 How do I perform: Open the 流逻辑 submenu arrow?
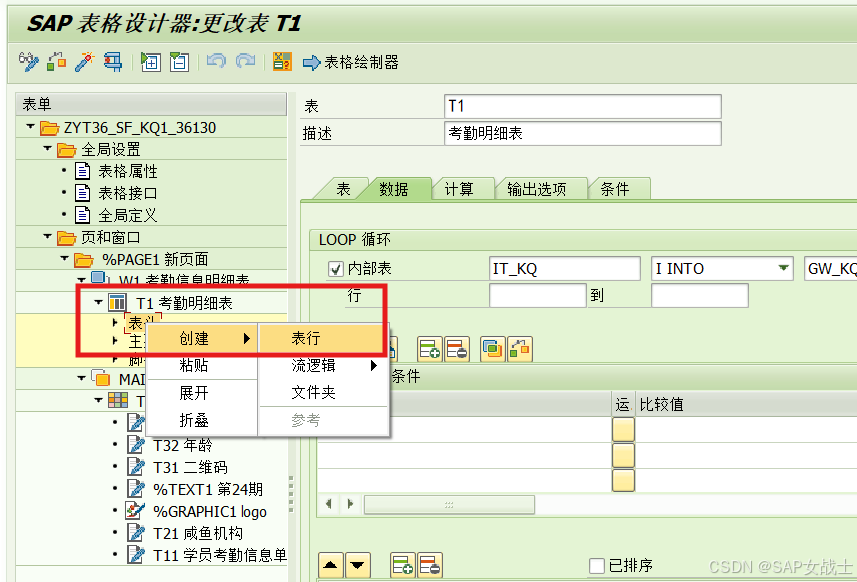tap(373, 365)
